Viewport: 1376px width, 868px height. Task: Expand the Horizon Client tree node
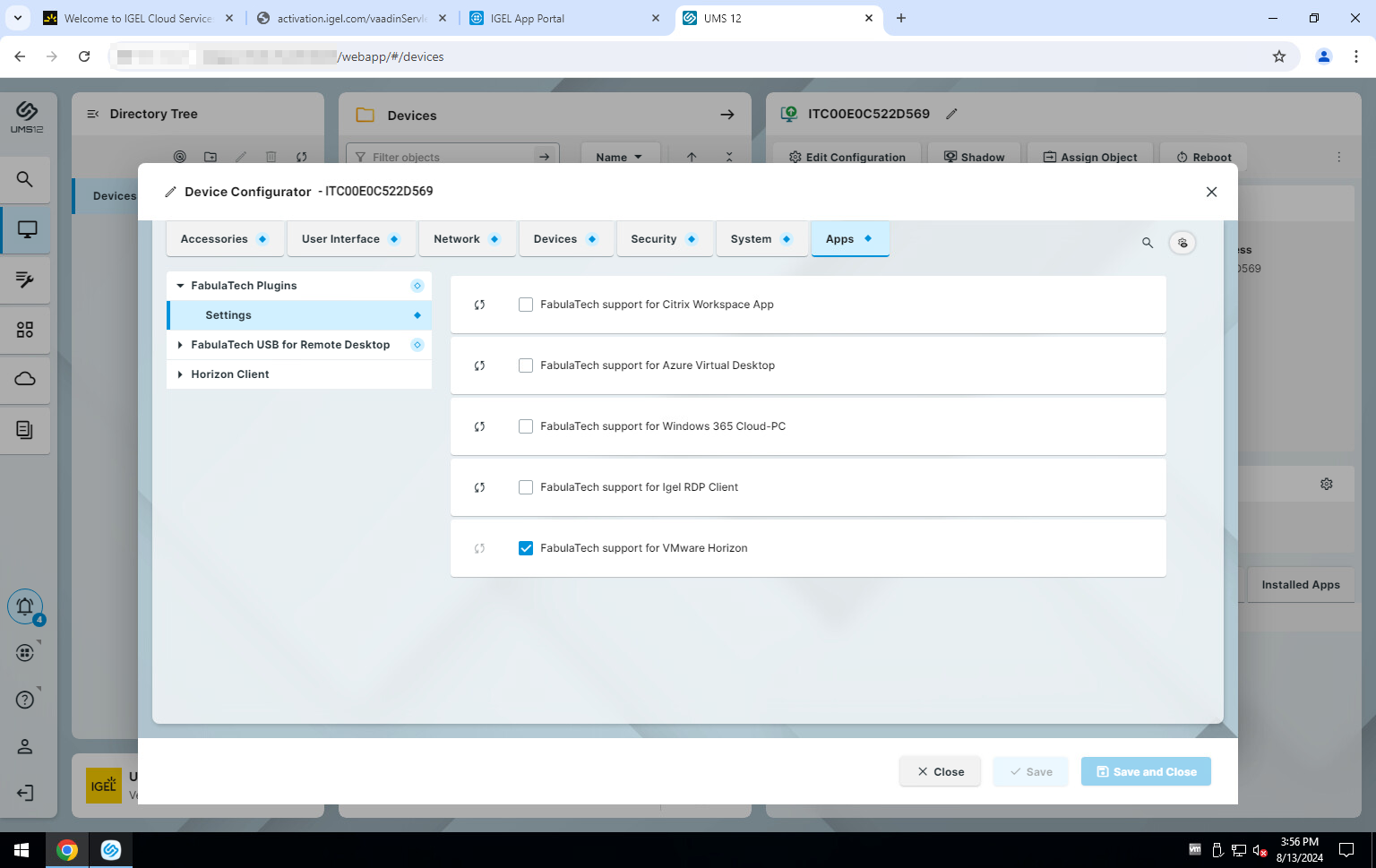180,374
